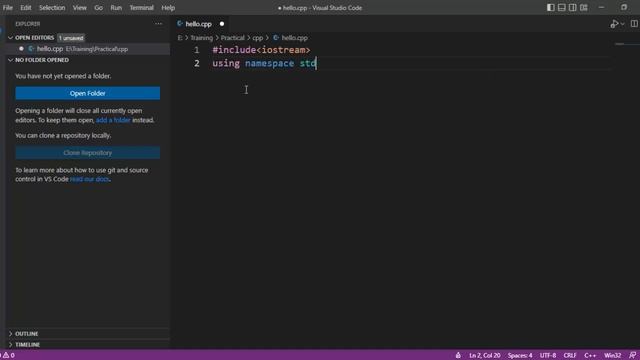Click icon left of Ln 2, Col 20 in status bar
This screenshot has width=640, height=360.
[458, 356]
